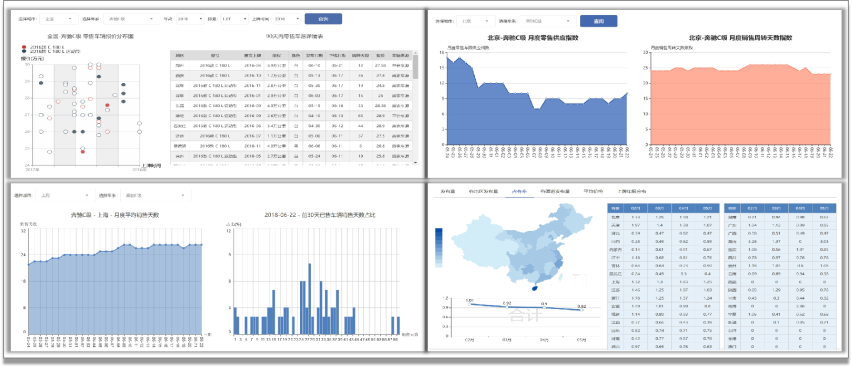Open the 北京 city dropdown above the supply index chart

tap(475, 21)
